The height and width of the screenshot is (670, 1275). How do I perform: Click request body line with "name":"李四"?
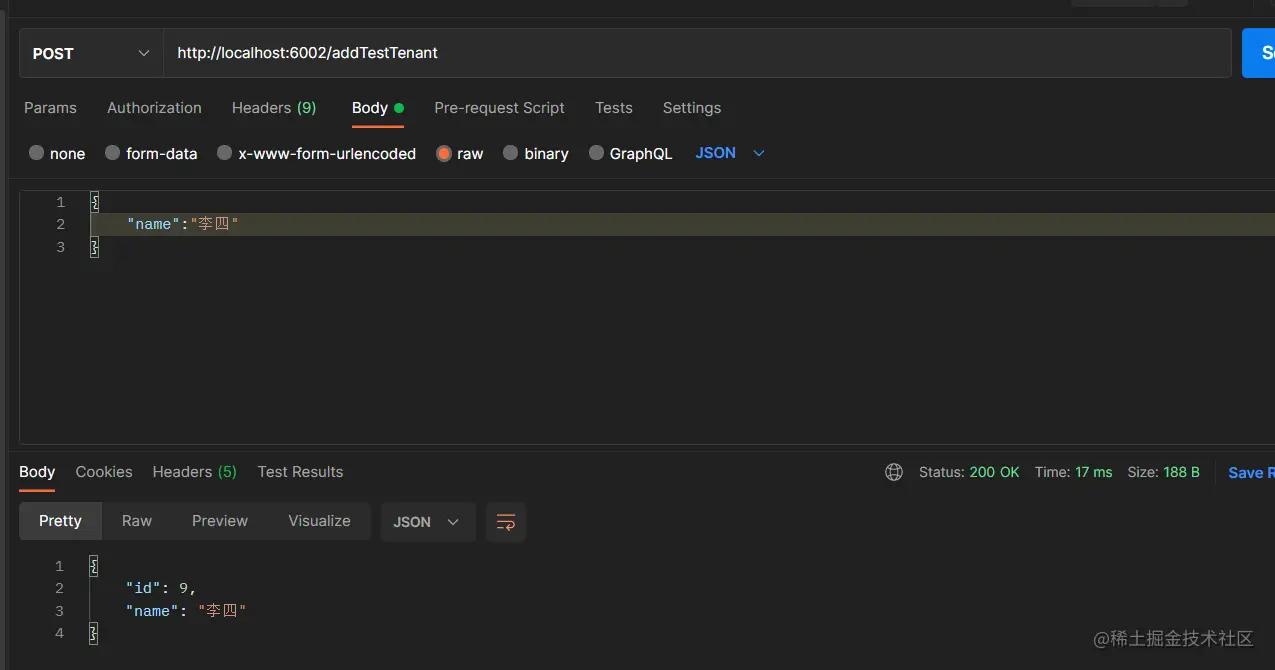[x=182, y=225]
